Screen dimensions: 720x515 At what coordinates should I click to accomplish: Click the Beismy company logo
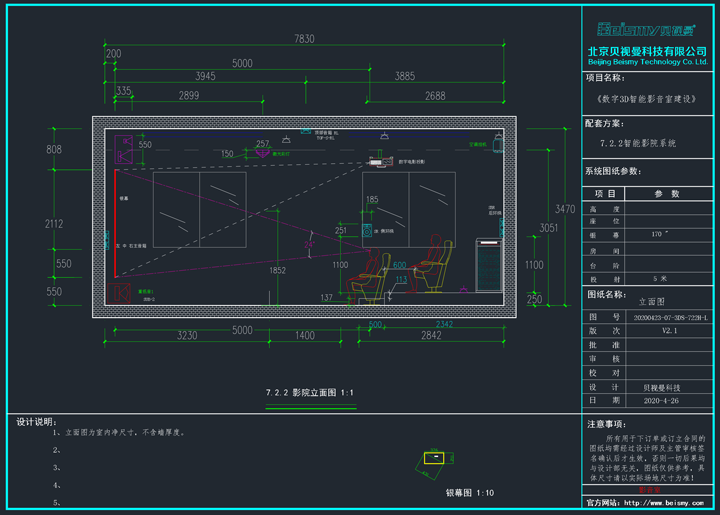pyautogui.click(x=646, y=30)
